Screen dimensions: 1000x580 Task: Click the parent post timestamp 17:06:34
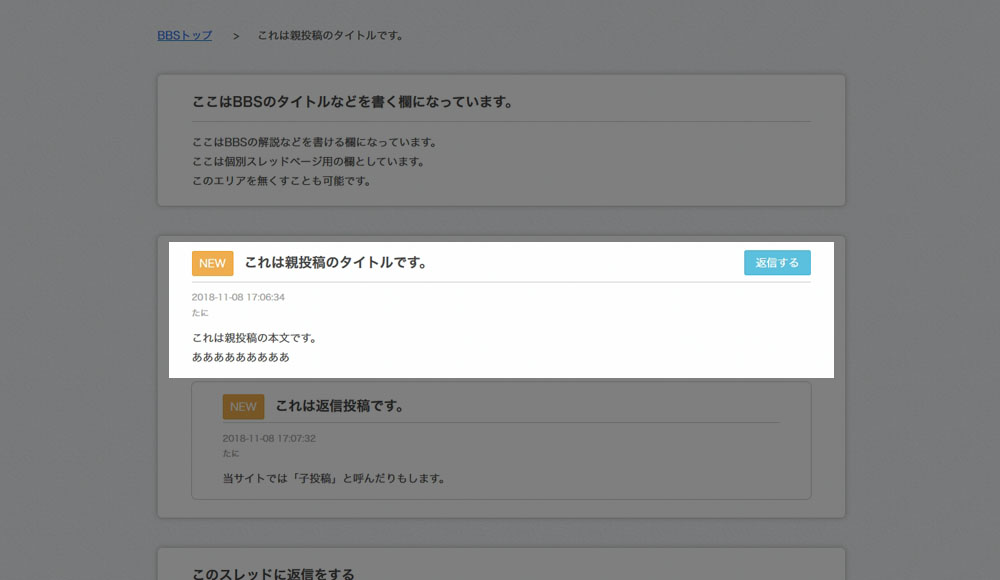[238, 297]
